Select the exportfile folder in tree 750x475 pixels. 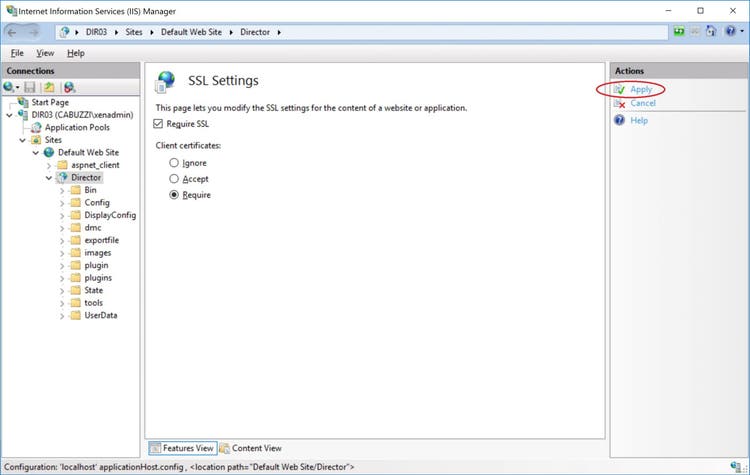click(x=101, y=240)
